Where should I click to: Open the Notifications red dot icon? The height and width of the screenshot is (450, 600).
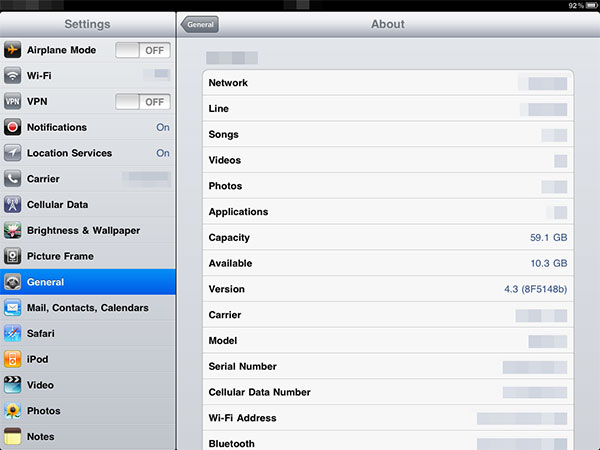tap(12, 127)
